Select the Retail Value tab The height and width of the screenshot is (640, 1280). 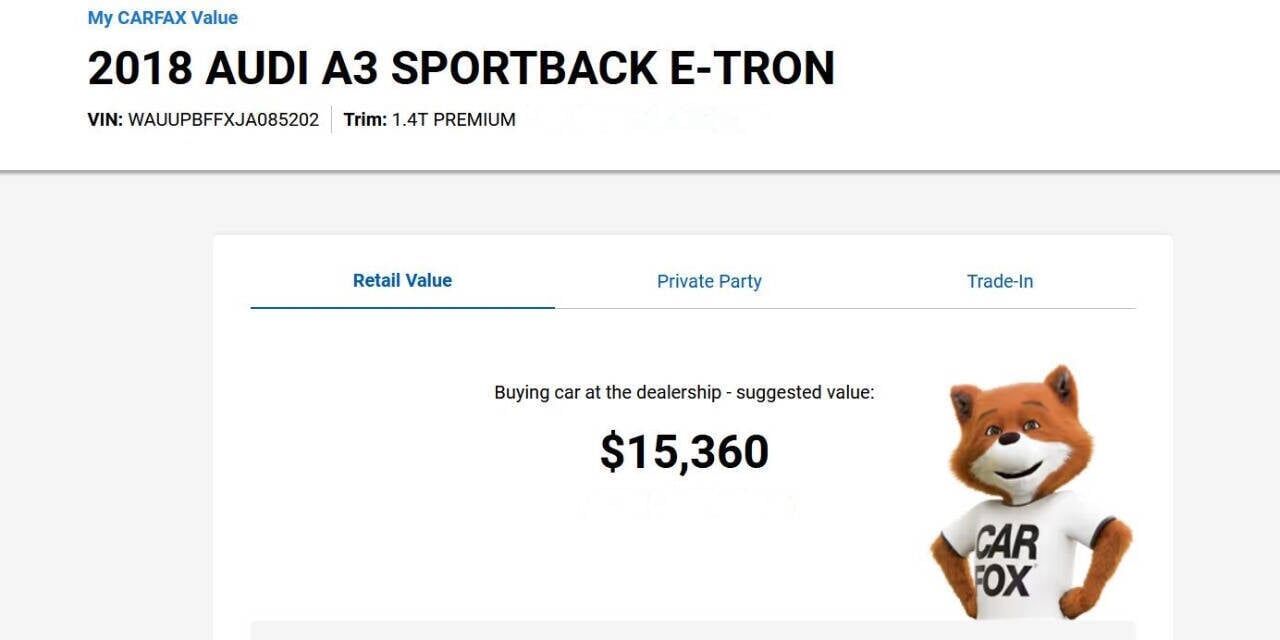tap(402, 281)
